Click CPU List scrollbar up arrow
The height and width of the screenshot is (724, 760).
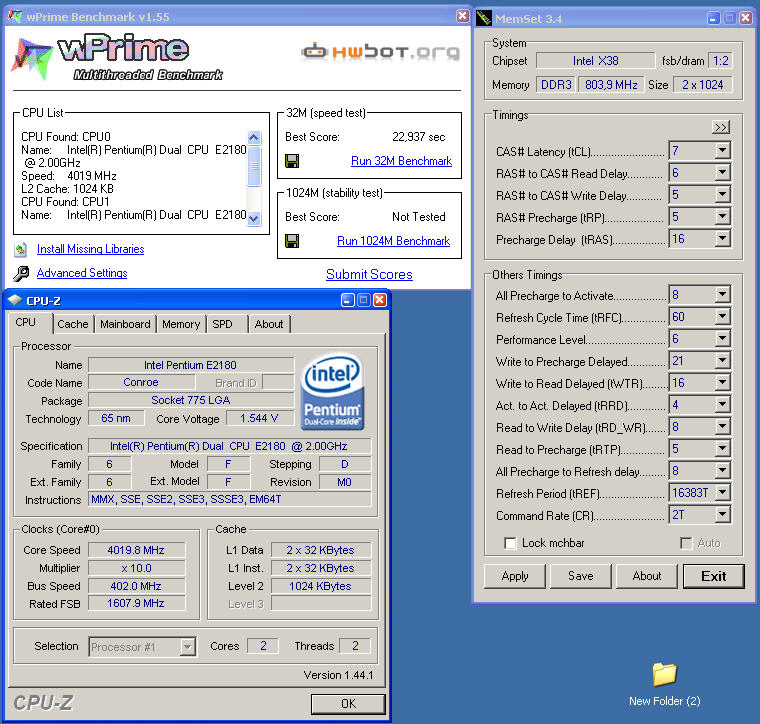254,138
